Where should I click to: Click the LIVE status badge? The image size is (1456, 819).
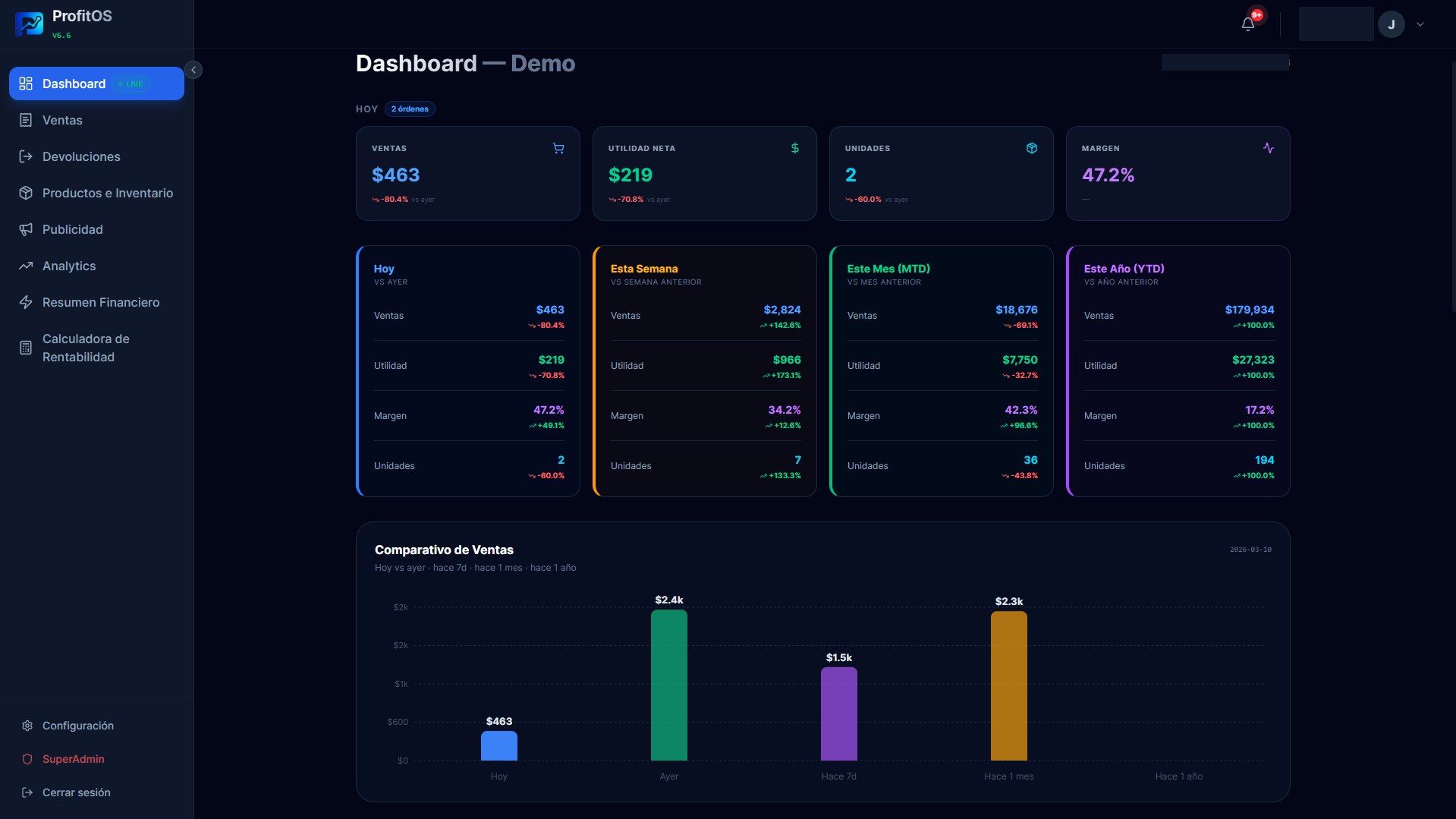coord(131,83)
